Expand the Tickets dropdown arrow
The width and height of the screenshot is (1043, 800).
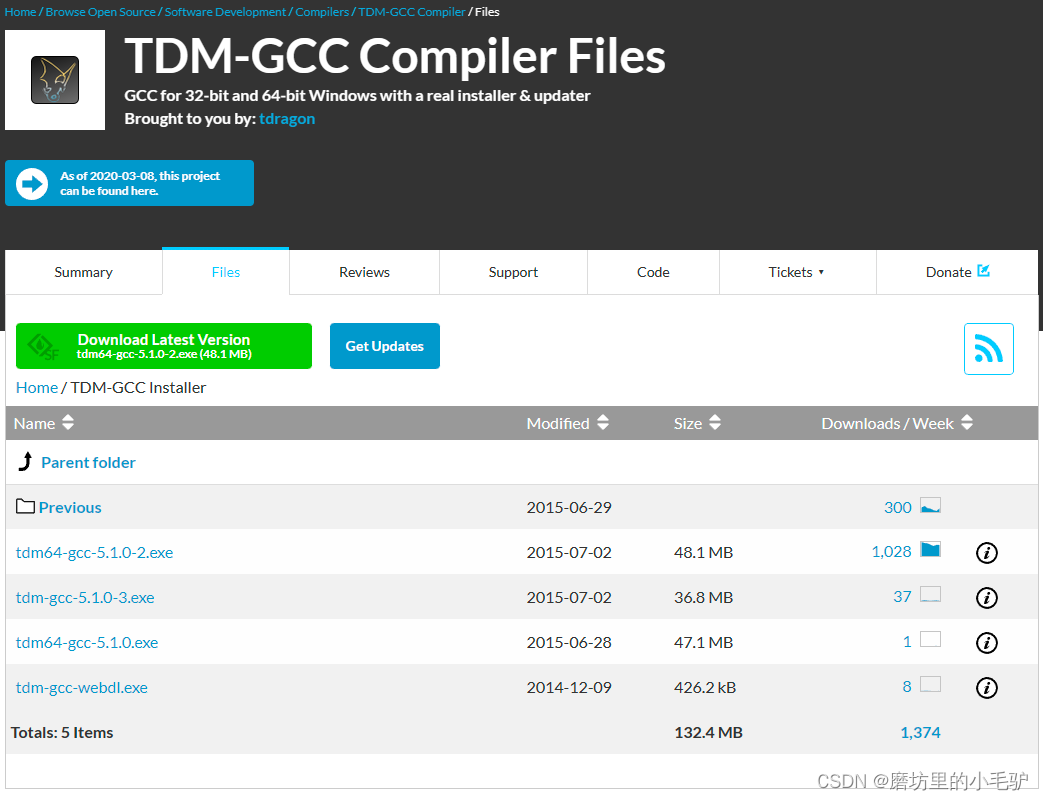pyautogui.click(x=821, y=272)
